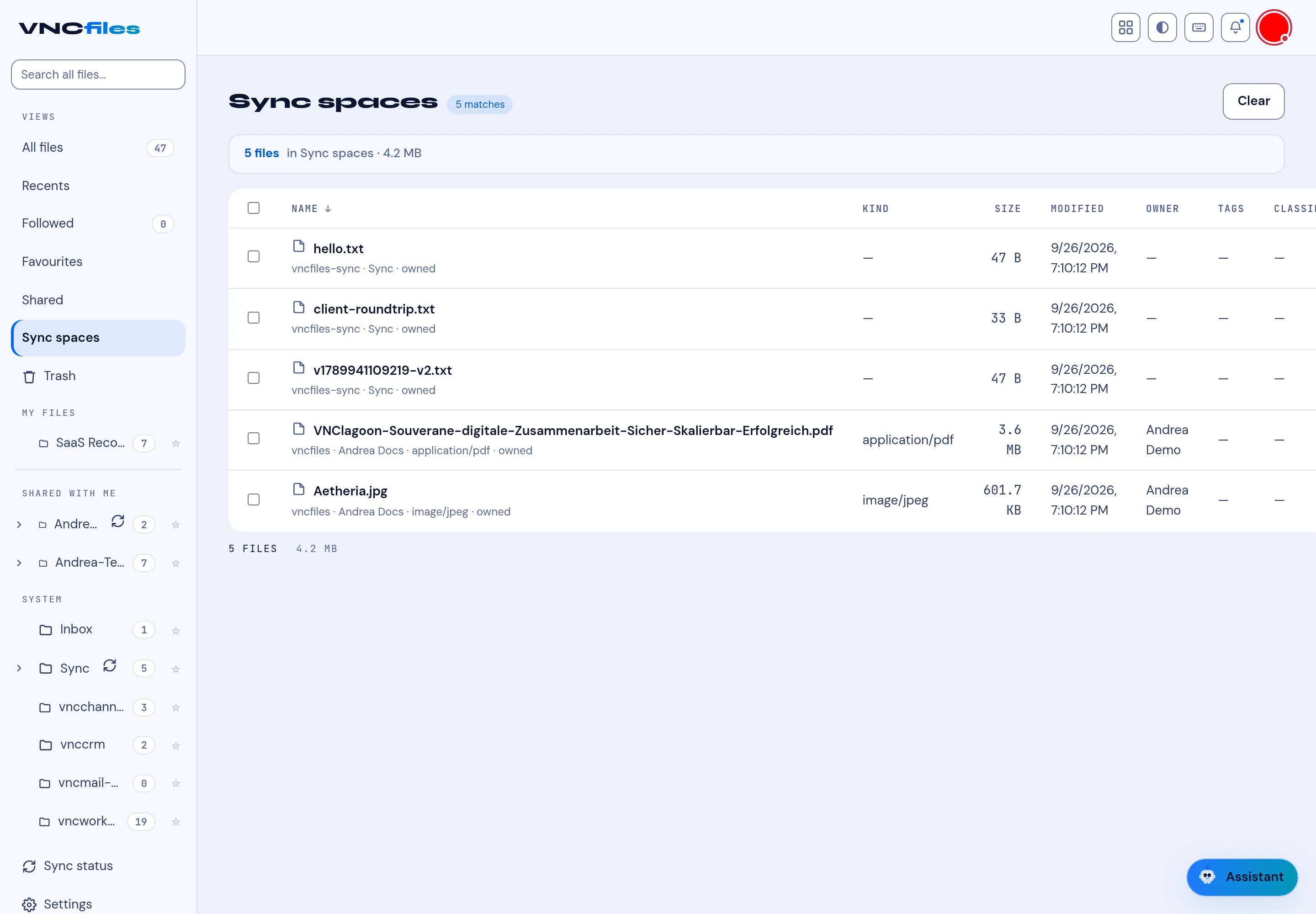This screenshot has height=914, width=1316.
Task: Go to the Favourites view
Action: coord(98,262)
